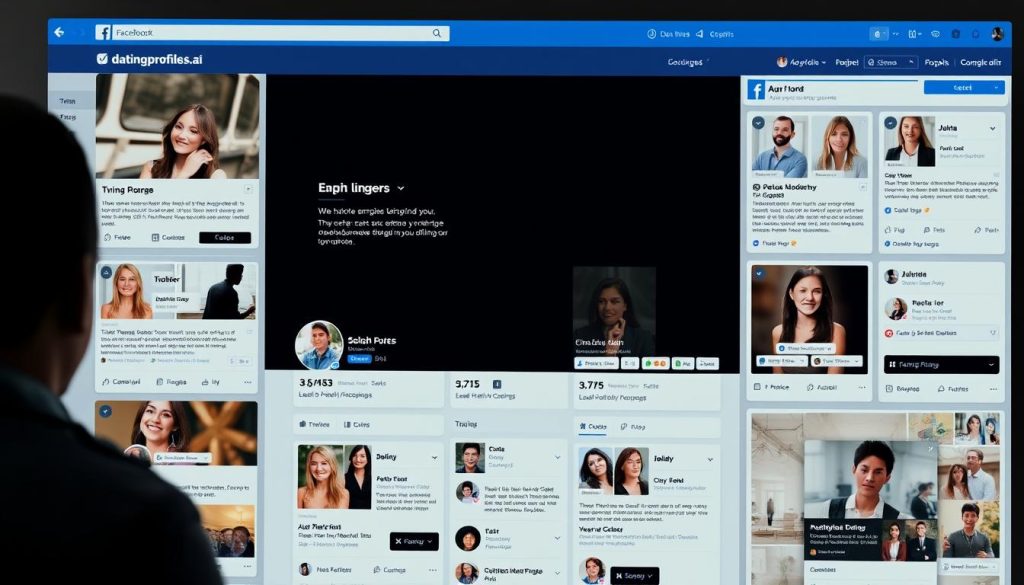The width and height of the screenshot is (1024, 585).
Task: Click the red circle icon in the Jahlda list card
Action: tap(889, 333)
